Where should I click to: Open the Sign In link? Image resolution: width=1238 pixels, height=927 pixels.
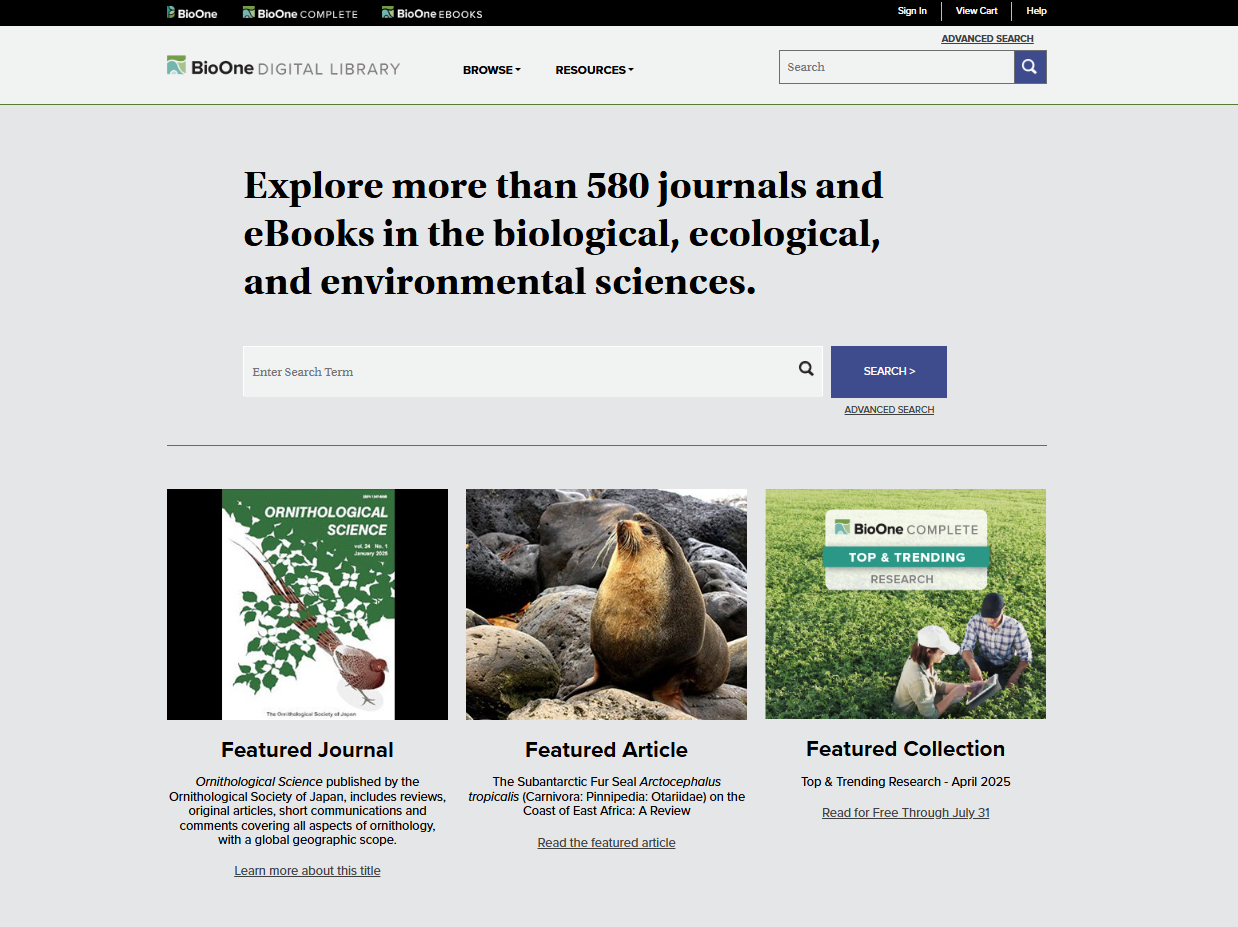(912, 11)
